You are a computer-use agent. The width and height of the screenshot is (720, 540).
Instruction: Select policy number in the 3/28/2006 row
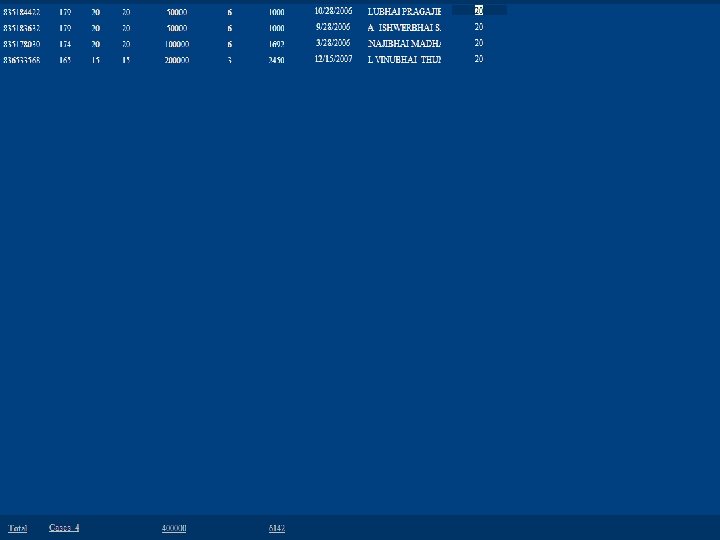coord(22,45)
